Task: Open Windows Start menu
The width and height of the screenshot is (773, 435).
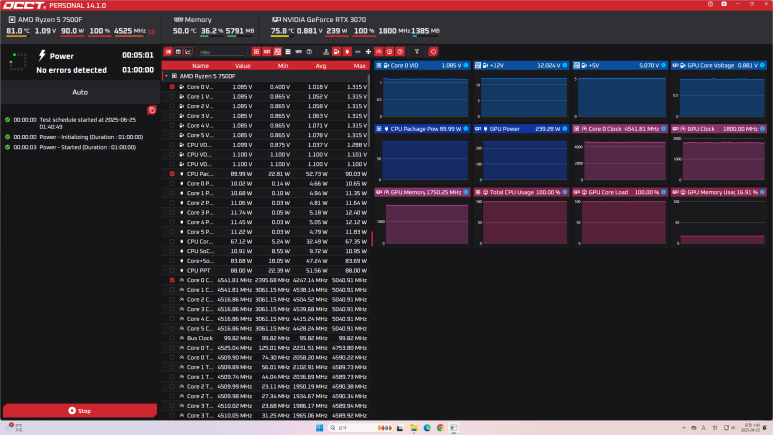Action: coord(319,428)
